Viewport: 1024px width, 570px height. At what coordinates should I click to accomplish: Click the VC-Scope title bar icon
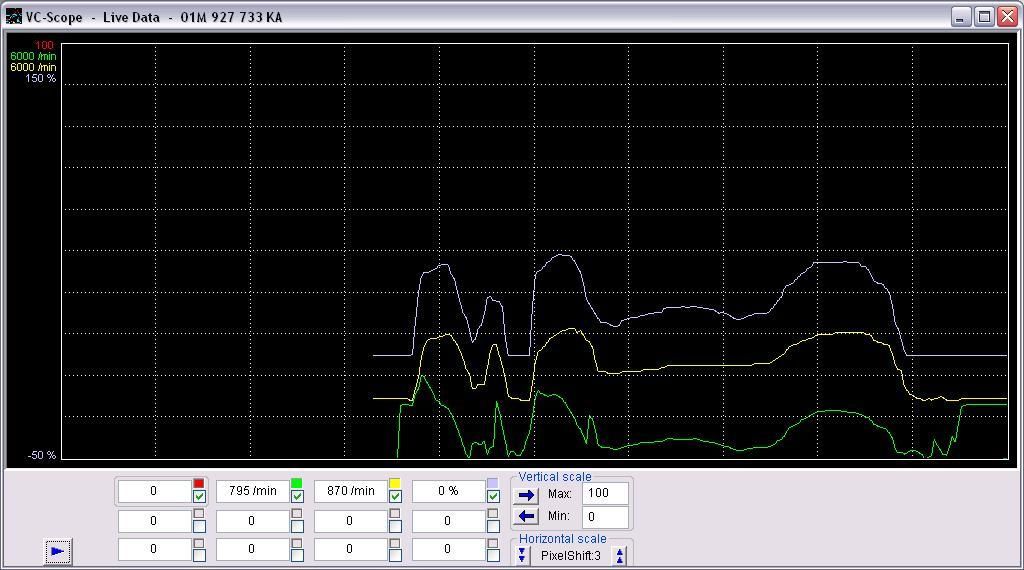[x=13, y=16]
